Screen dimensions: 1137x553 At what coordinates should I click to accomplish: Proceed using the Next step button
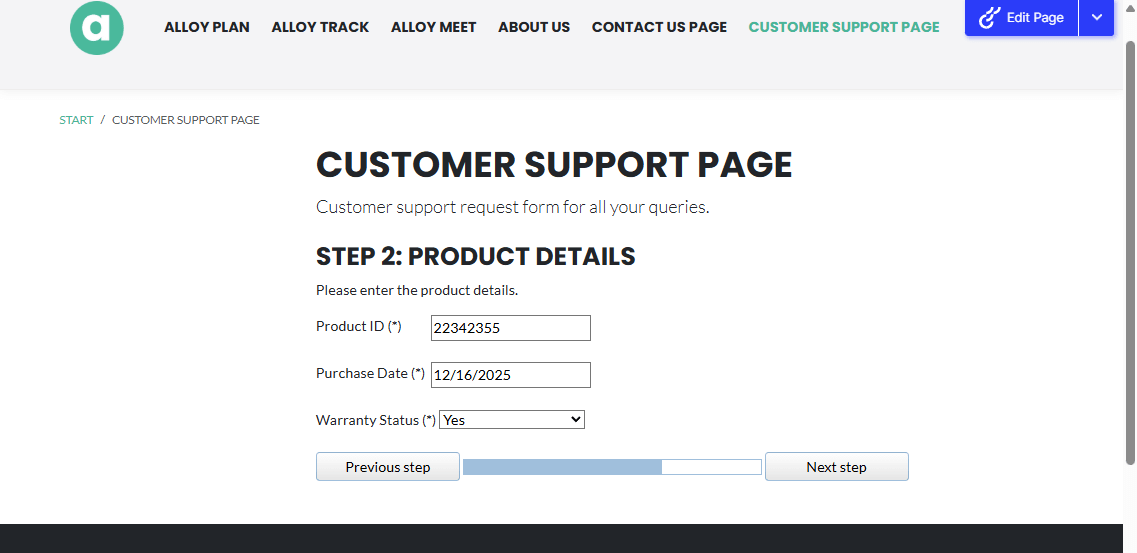coord(836,467)
